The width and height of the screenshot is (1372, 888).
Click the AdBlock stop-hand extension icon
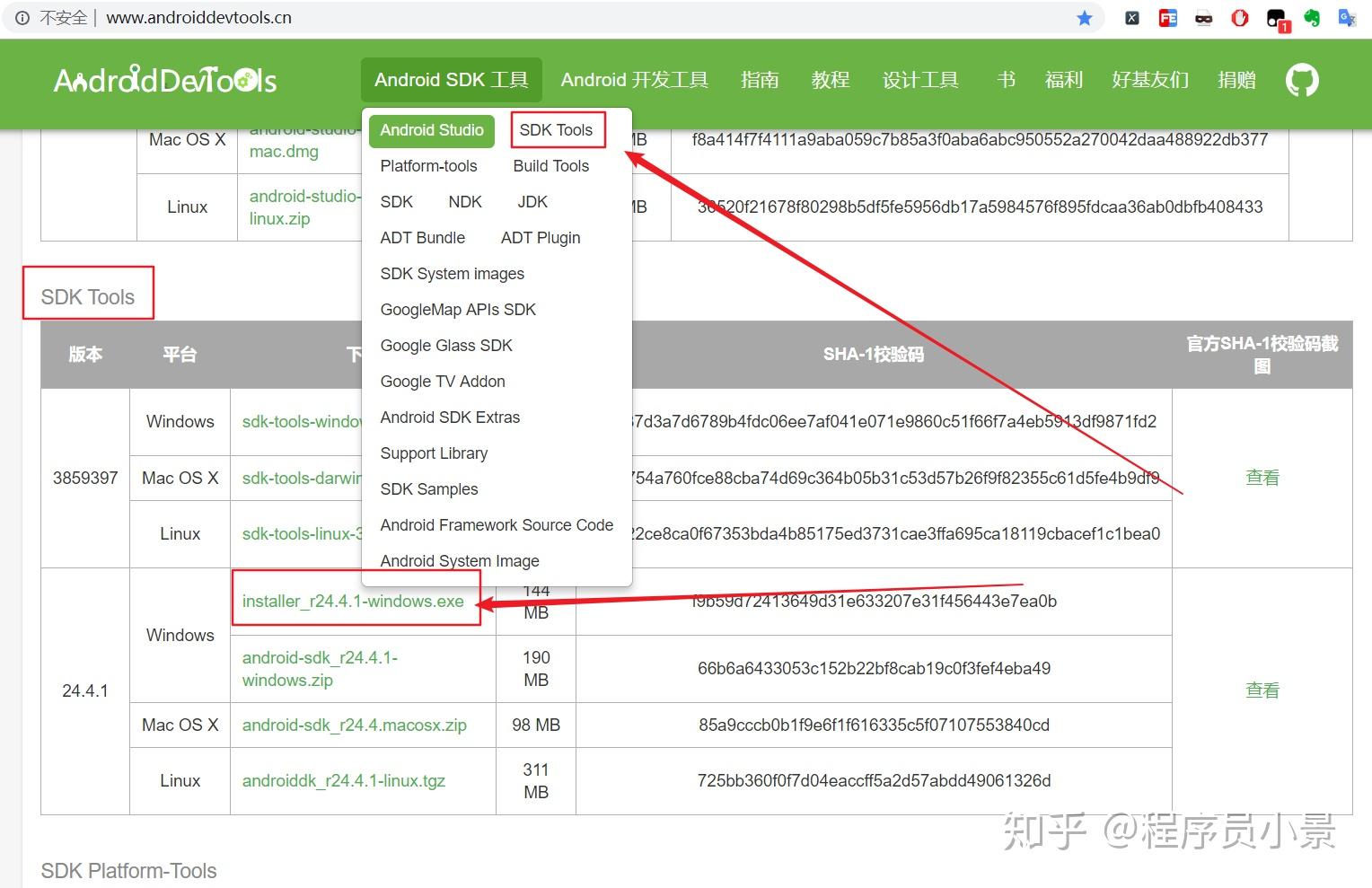click(x=1239, y=17)
